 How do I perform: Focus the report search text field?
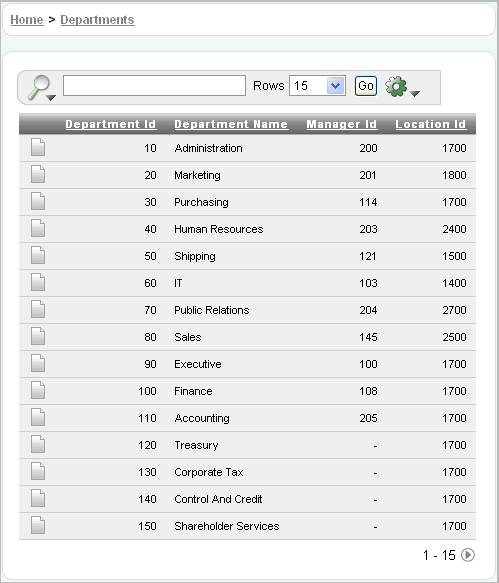click(x=154, y=86)
